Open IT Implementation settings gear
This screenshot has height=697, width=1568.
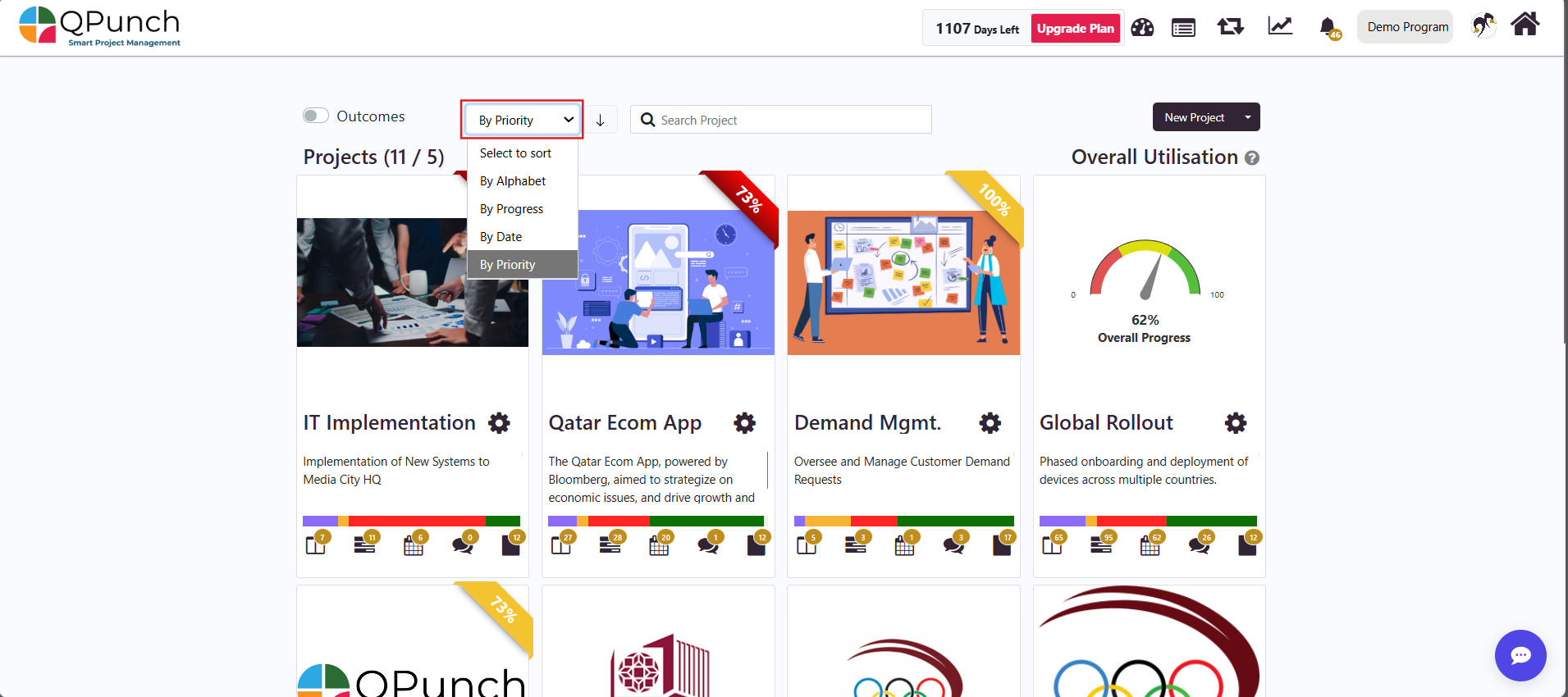tap(499, 423)
